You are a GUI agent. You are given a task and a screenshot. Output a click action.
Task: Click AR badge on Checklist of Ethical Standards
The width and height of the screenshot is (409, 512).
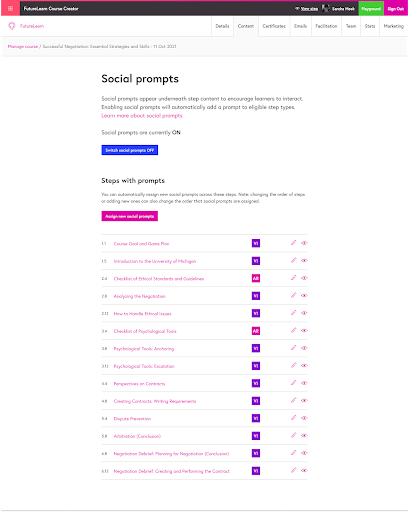tap(256, 278)
